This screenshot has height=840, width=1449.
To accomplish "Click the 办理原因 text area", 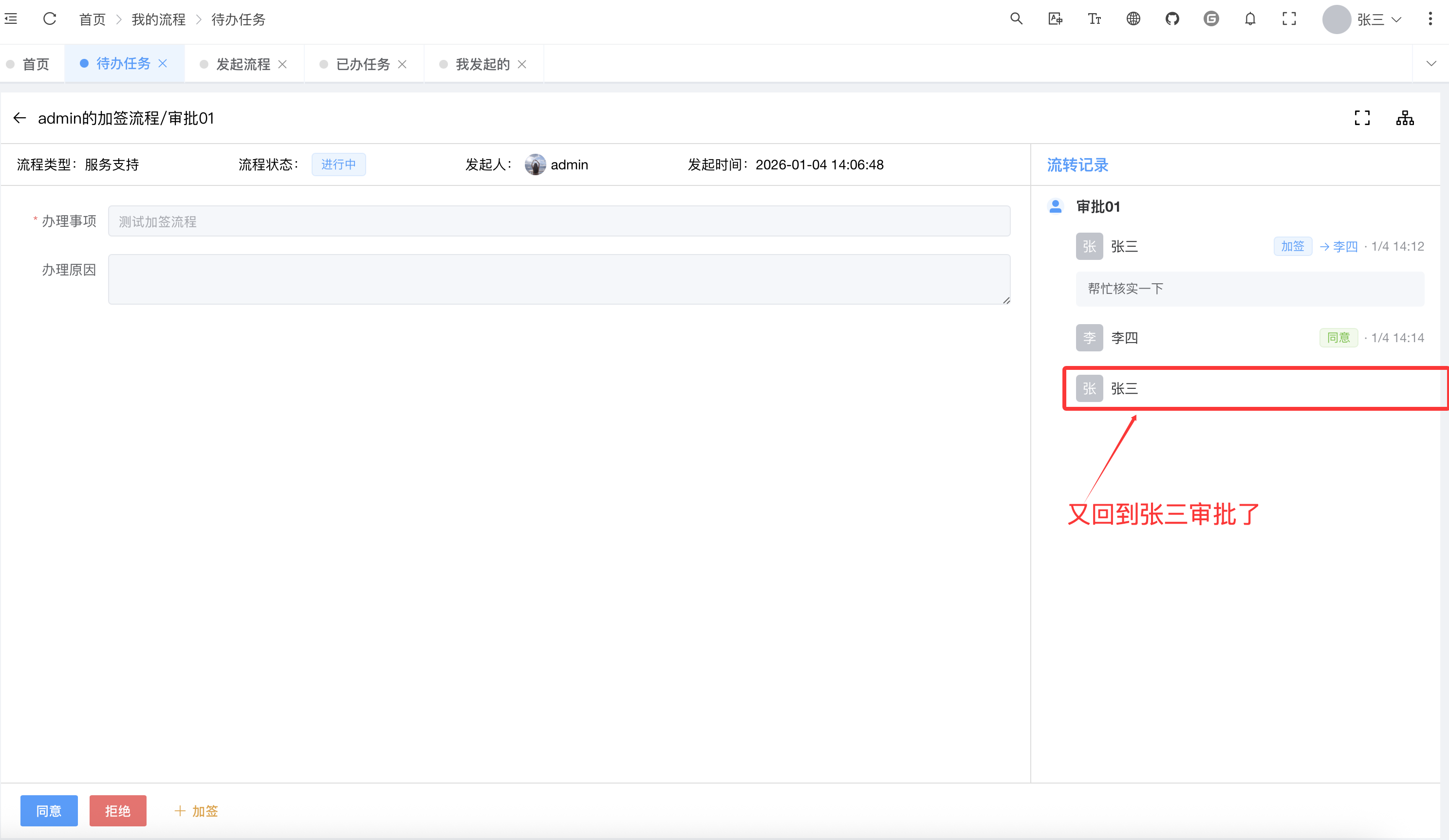I will (x=558, y=279).
